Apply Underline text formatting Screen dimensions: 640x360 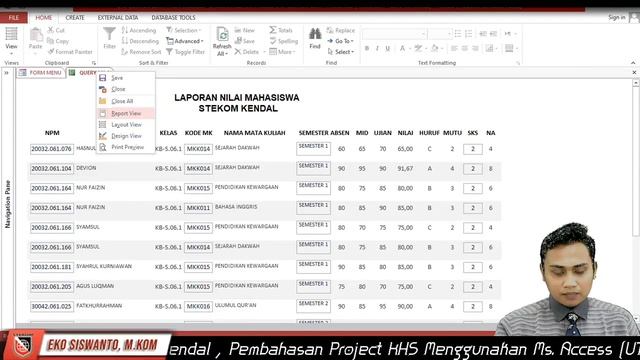point(387,48)
